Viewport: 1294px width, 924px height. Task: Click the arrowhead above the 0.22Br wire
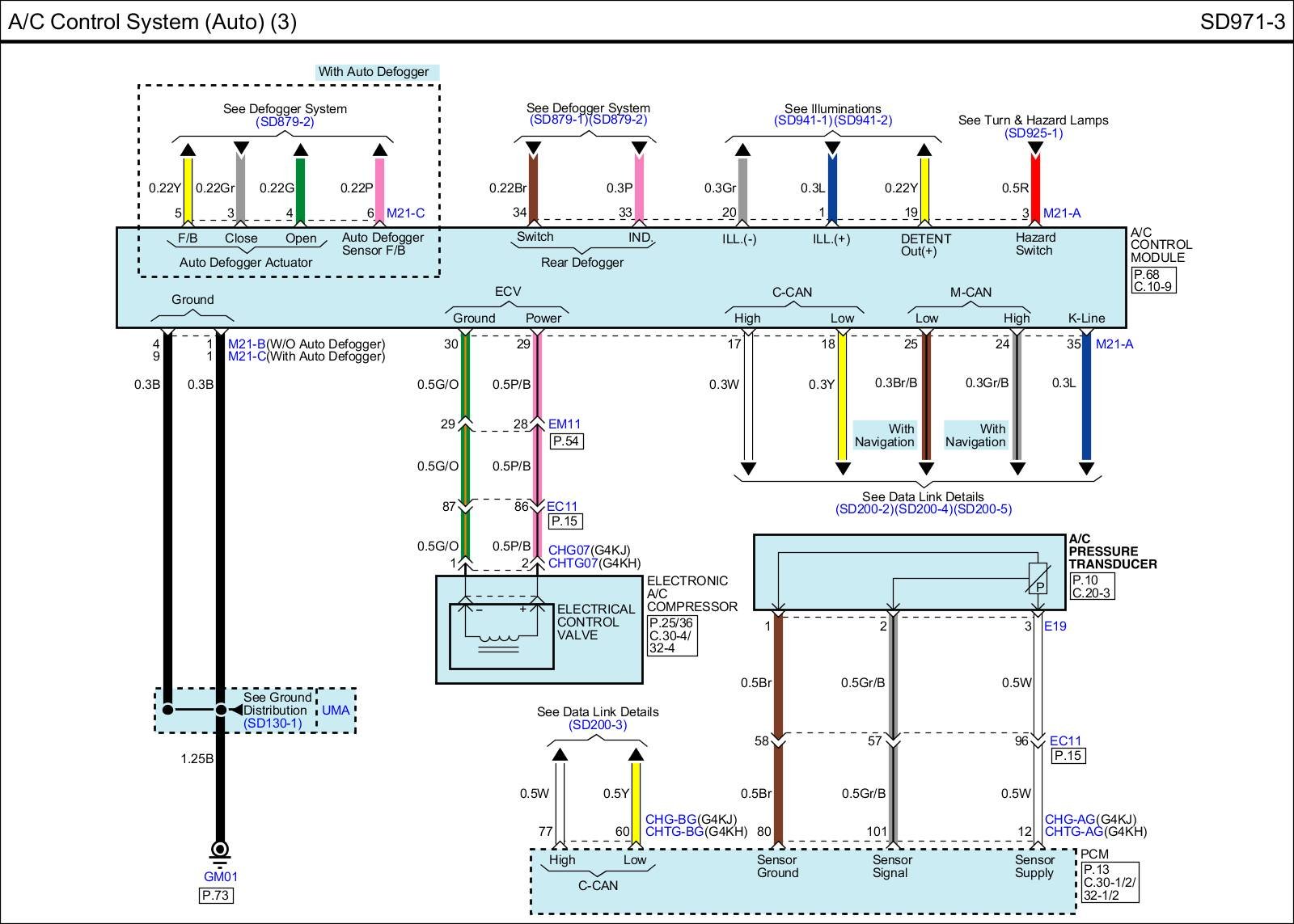[533, 148]
